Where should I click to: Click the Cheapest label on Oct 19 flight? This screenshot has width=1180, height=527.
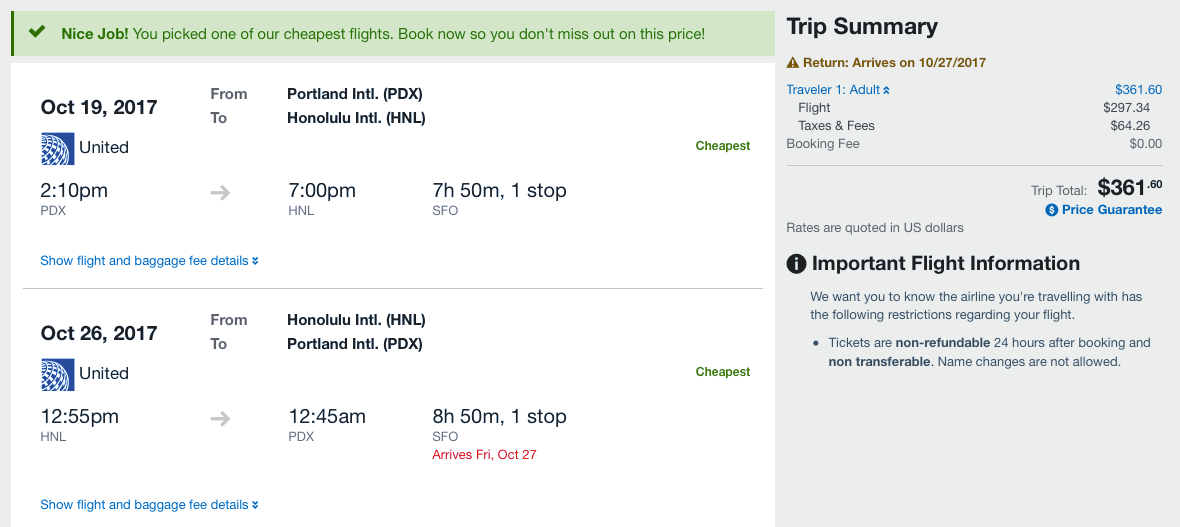[722, 146]
